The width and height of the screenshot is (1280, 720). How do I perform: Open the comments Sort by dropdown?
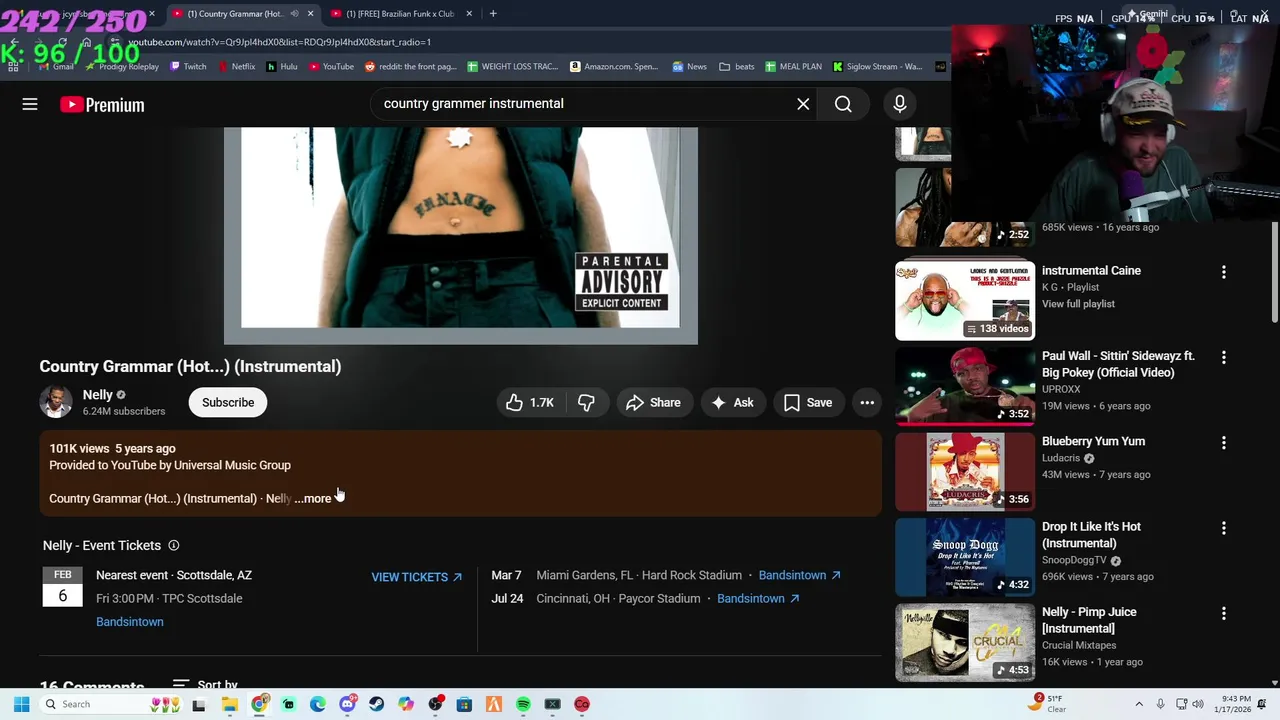(205, 685)
